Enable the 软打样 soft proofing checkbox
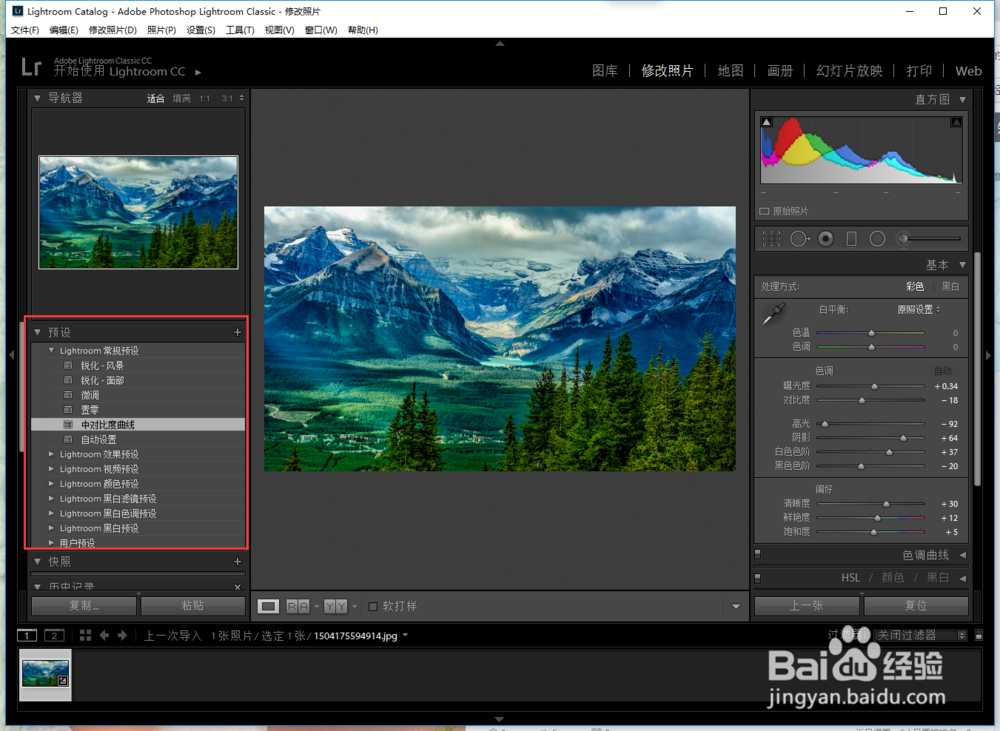 point(373,606)
